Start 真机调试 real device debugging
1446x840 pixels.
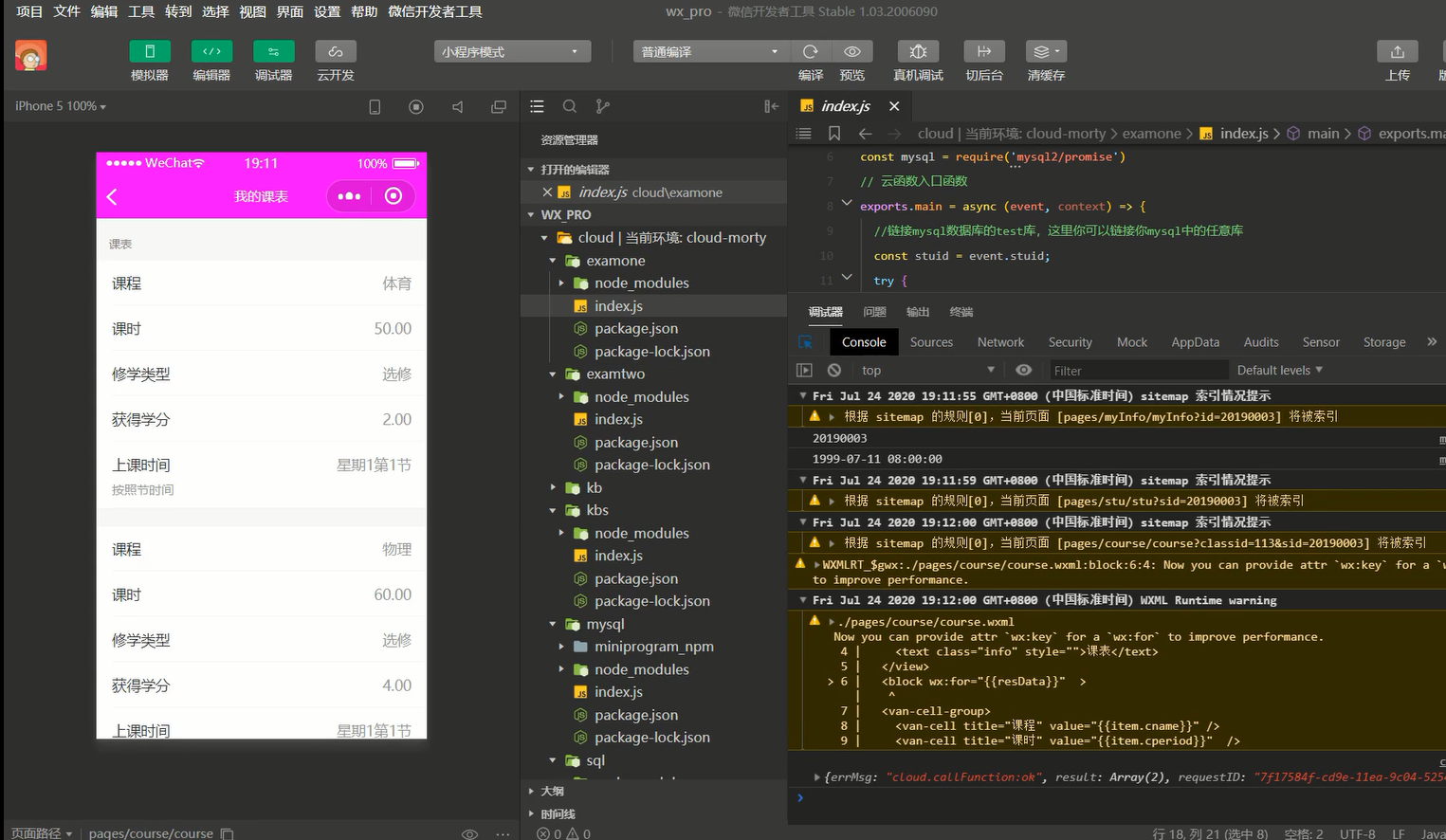tap(918, 52)
